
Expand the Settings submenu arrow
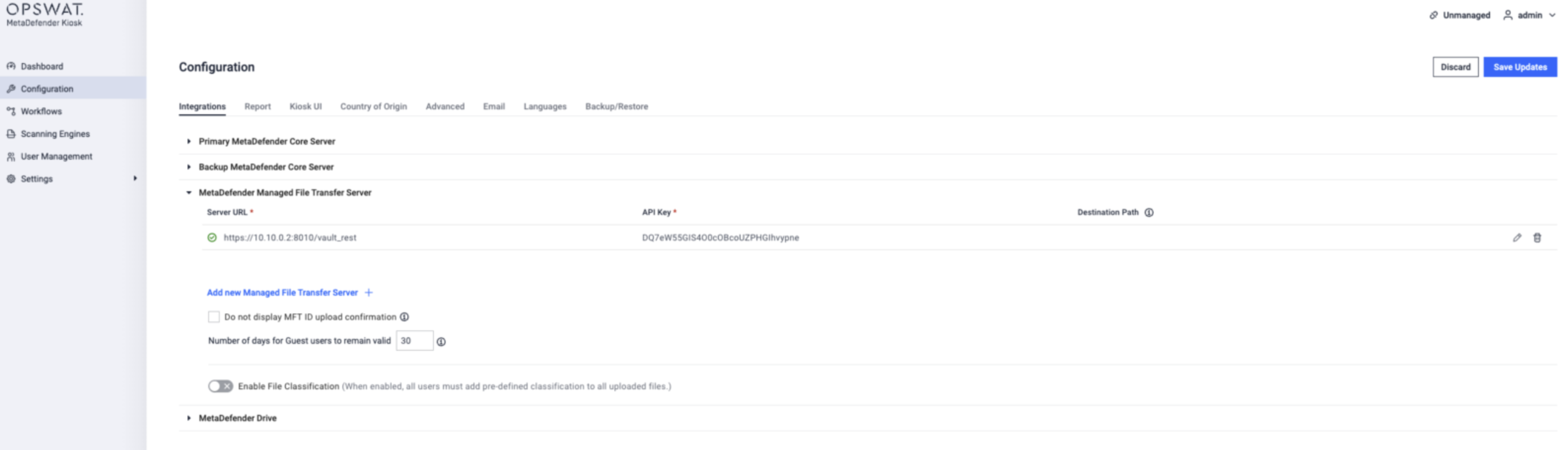point(135,178)
